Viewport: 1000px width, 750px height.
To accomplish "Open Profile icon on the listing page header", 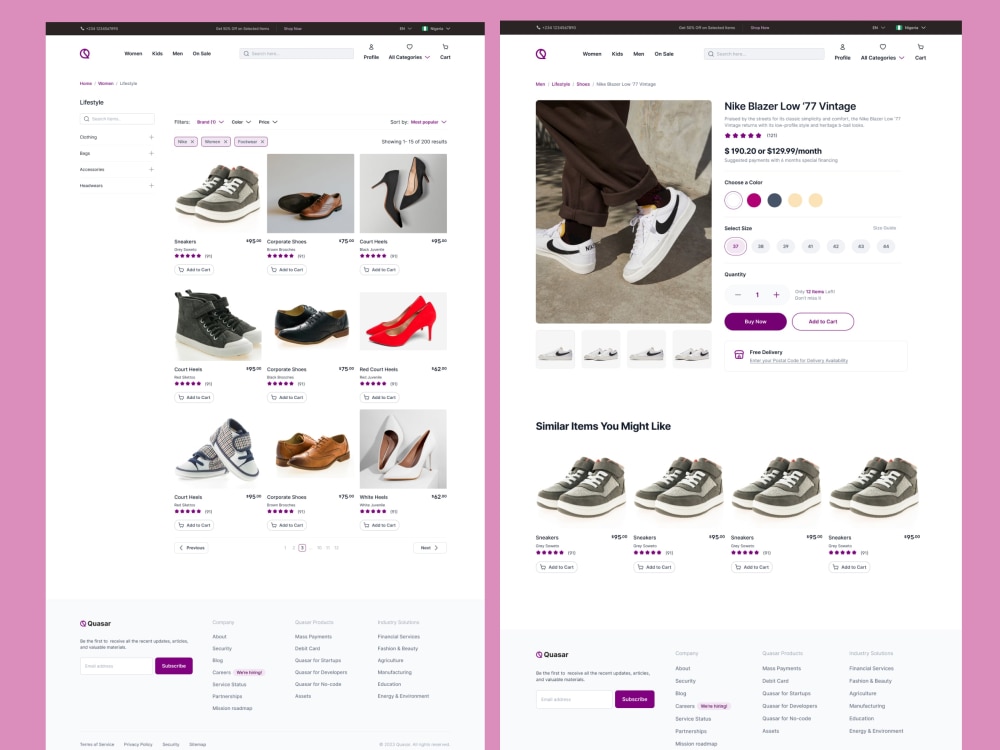I will point(371,47).
